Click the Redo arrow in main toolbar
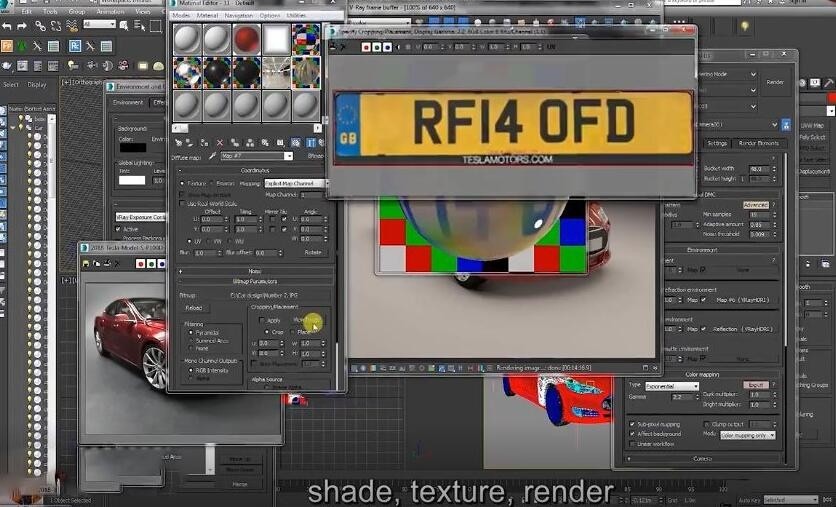Viewport: 836px width, 507px height. point(22,25)
